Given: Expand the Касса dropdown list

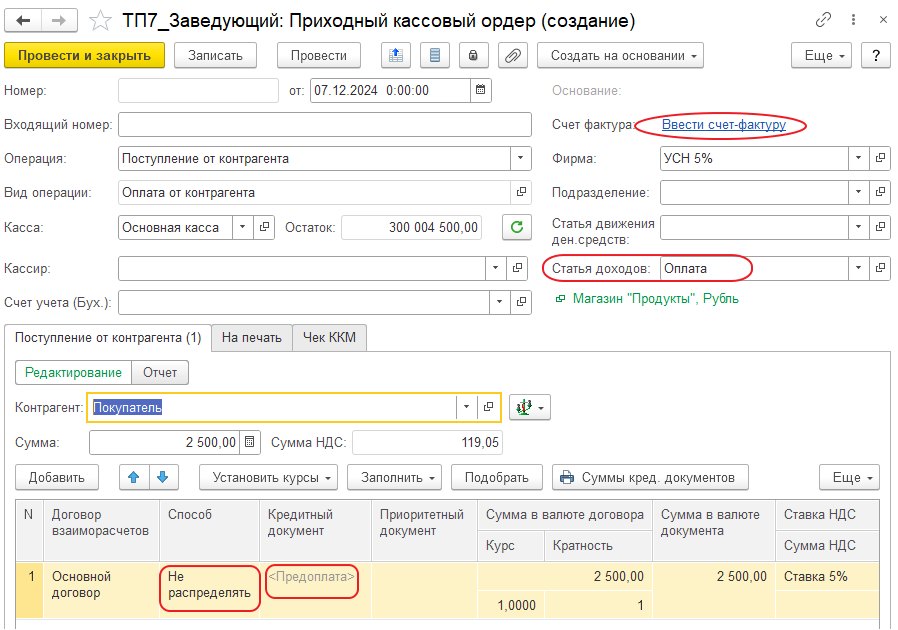Looking at the screenshot, I should pos(243,227).
